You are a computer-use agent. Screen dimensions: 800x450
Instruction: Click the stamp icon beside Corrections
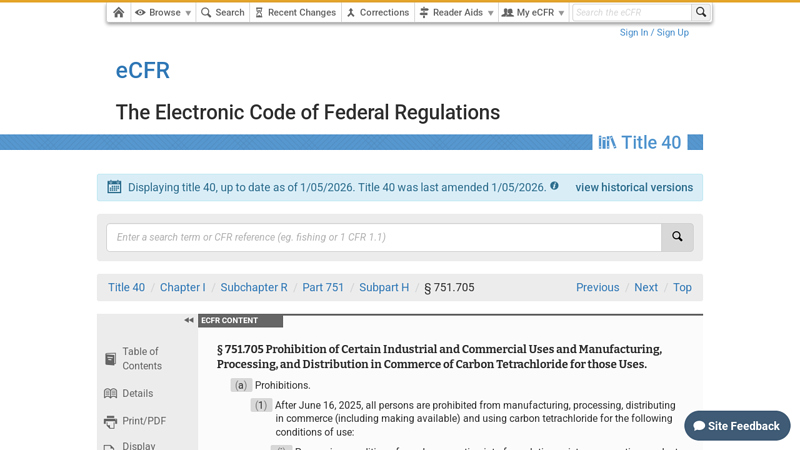tap(351, 13)
